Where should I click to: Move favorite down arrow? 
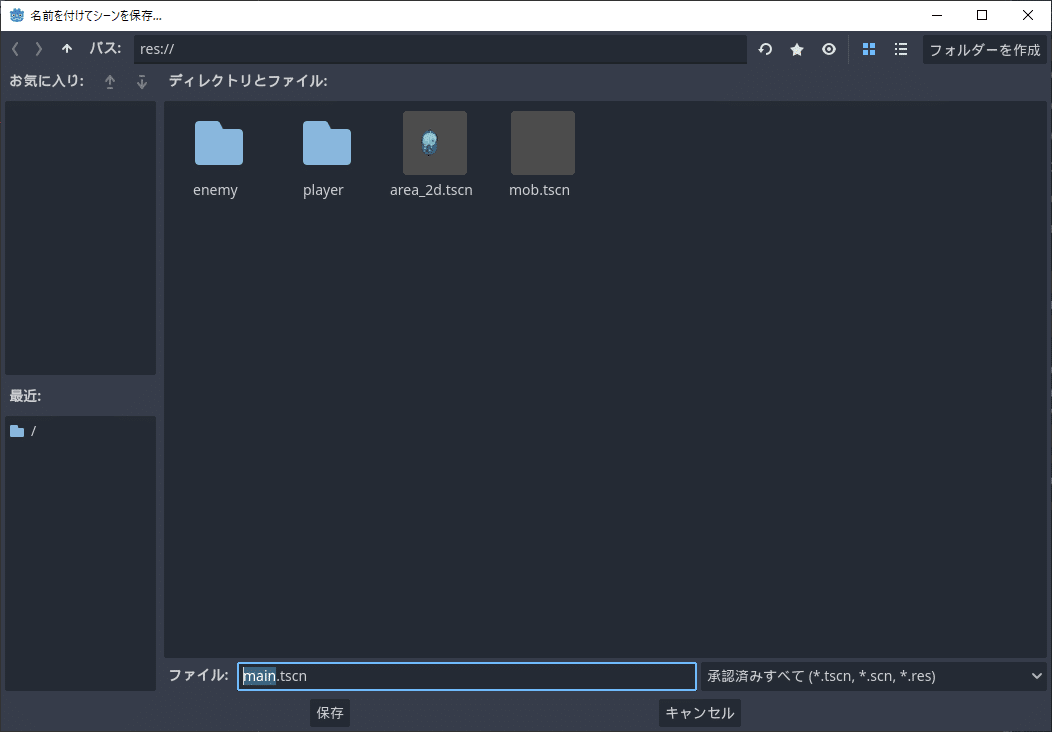point(142,82)
